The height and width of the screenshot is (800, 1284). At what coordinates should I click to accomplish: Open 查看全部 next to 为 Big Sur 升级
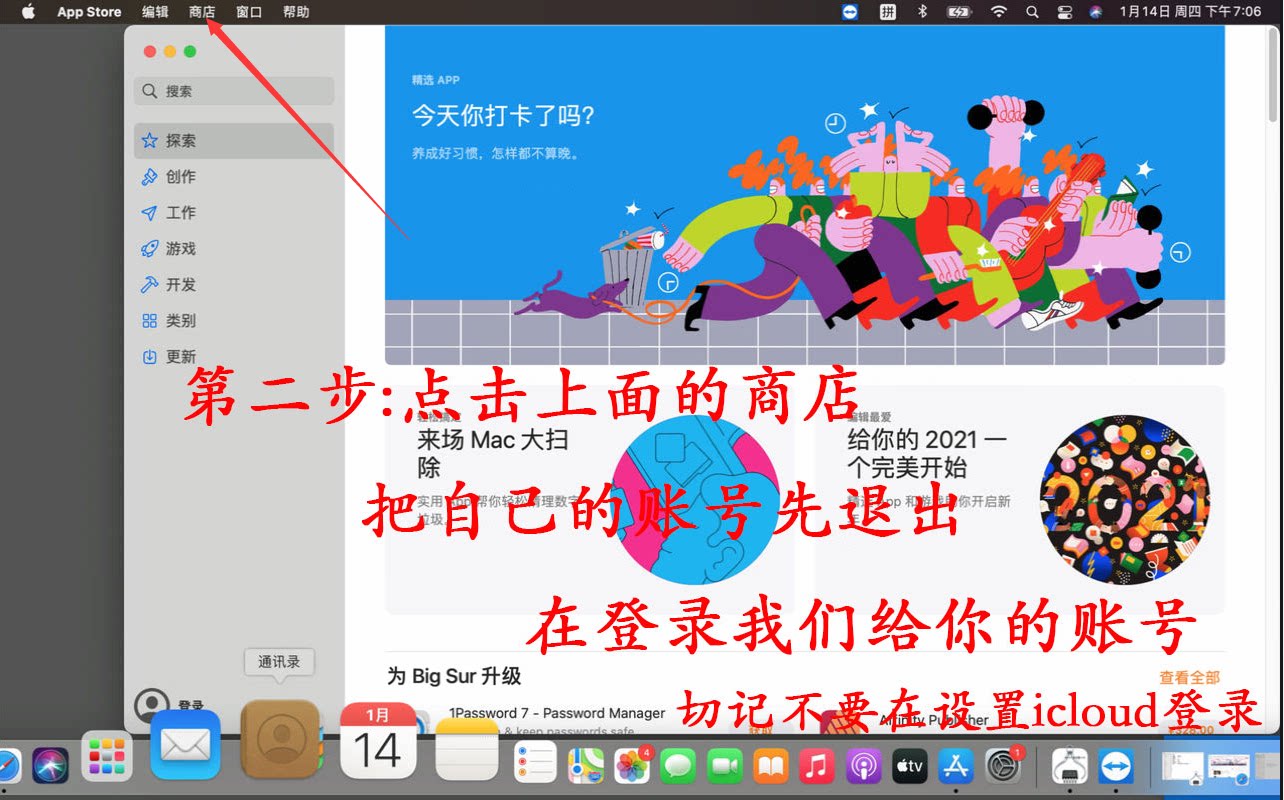click(1191, 675)
